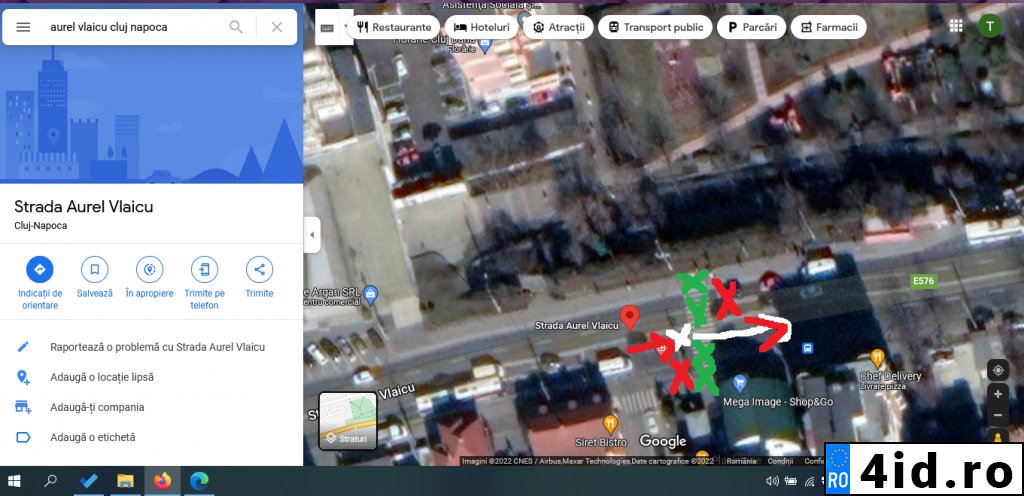
Task: Click the România link in the map footer
Action: tap(741, 461)
